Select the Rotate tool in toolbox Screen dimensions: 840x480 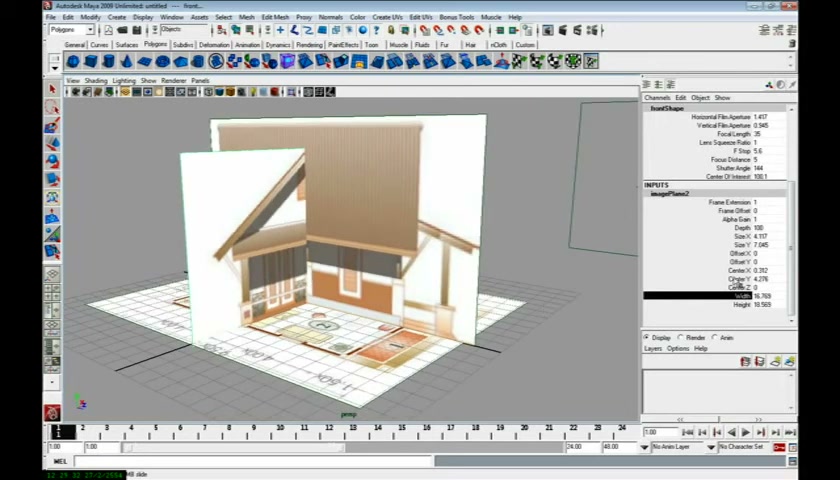tap(52, 161)
